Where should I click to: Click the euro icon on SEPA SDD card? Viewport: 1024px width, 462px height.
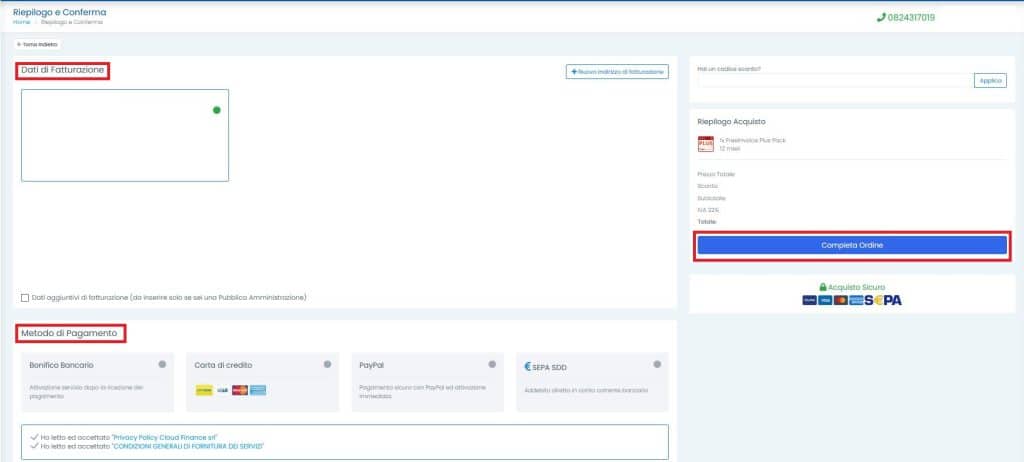[527, 366]
